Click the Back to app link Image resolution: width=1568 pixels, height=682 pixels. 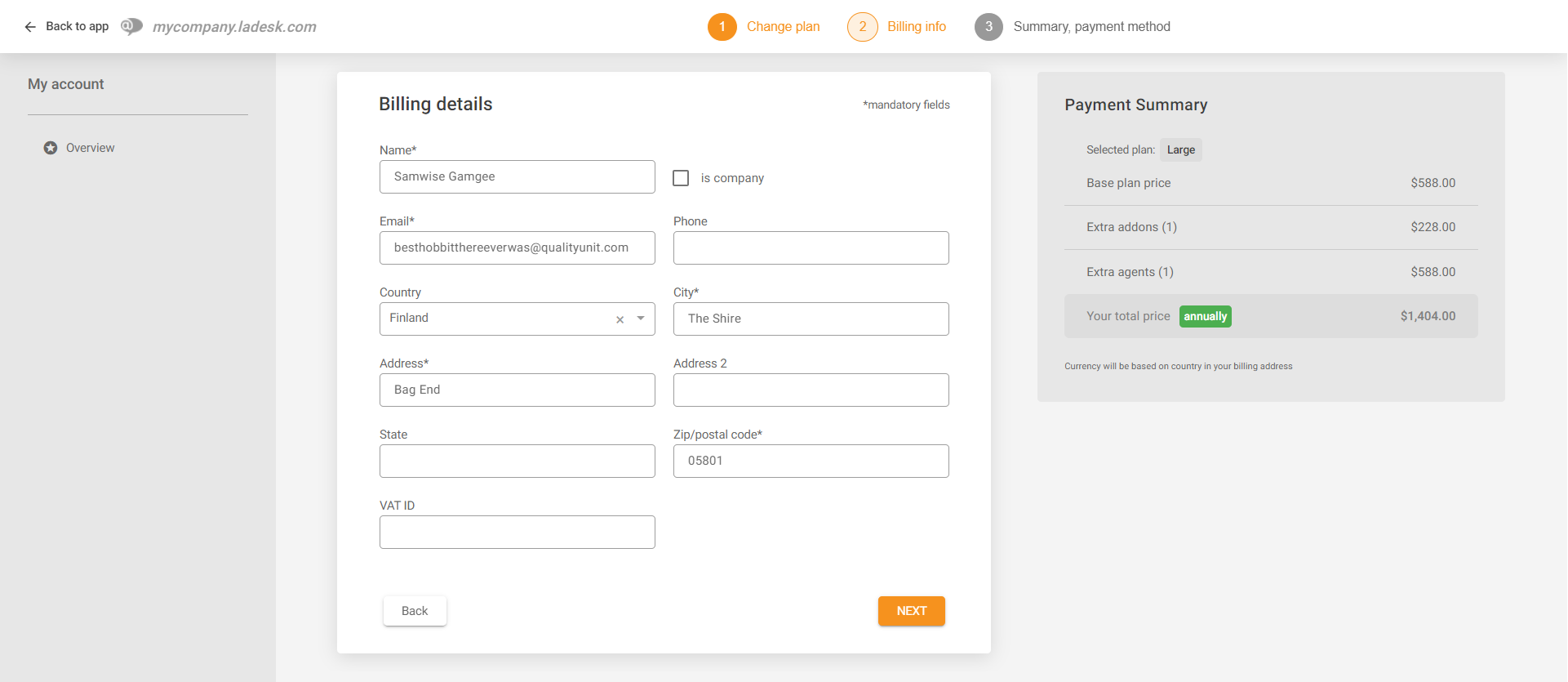tap(77, 27)
